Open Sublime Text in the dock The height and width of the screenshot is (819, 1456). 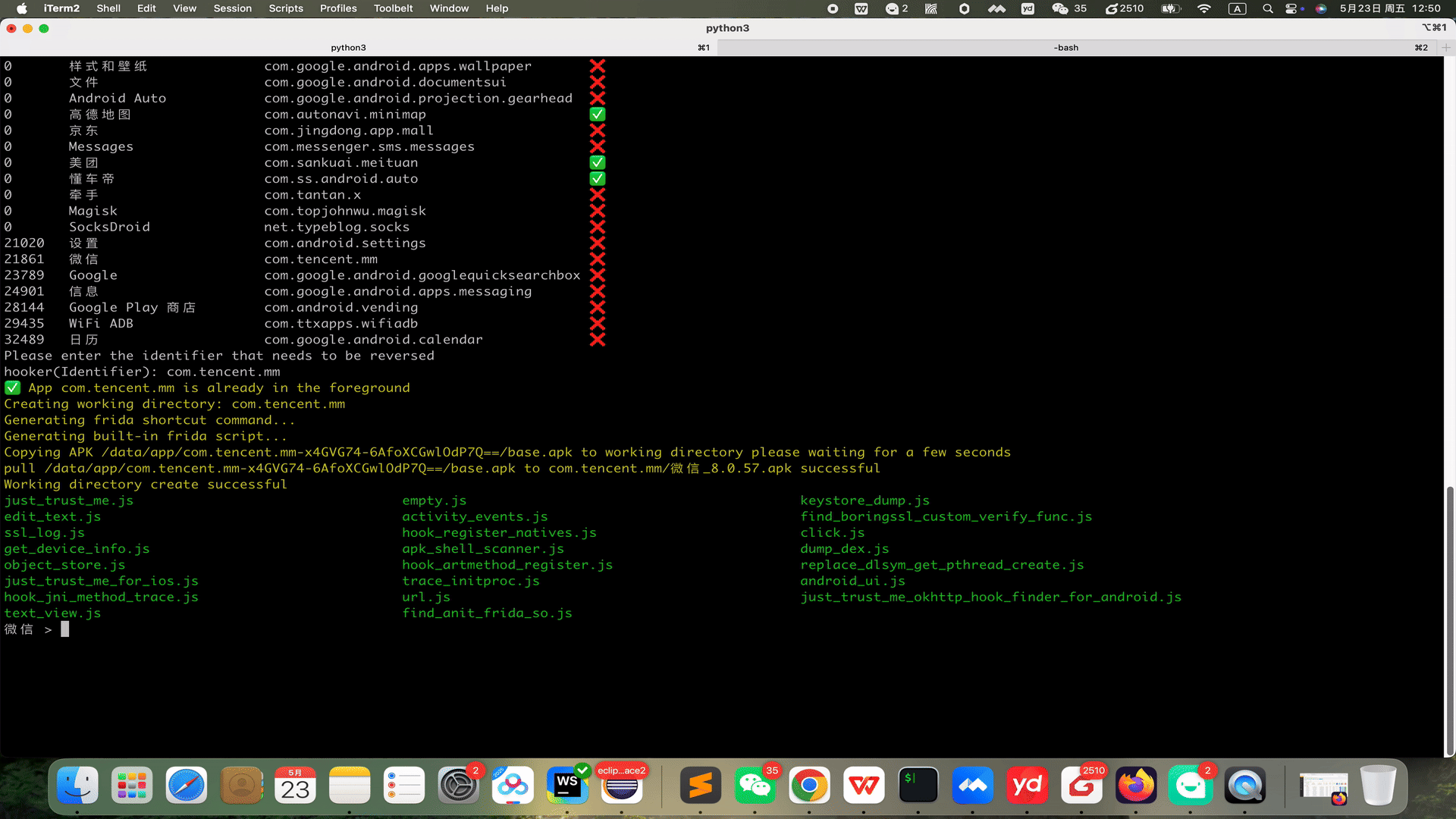[700, 786]
